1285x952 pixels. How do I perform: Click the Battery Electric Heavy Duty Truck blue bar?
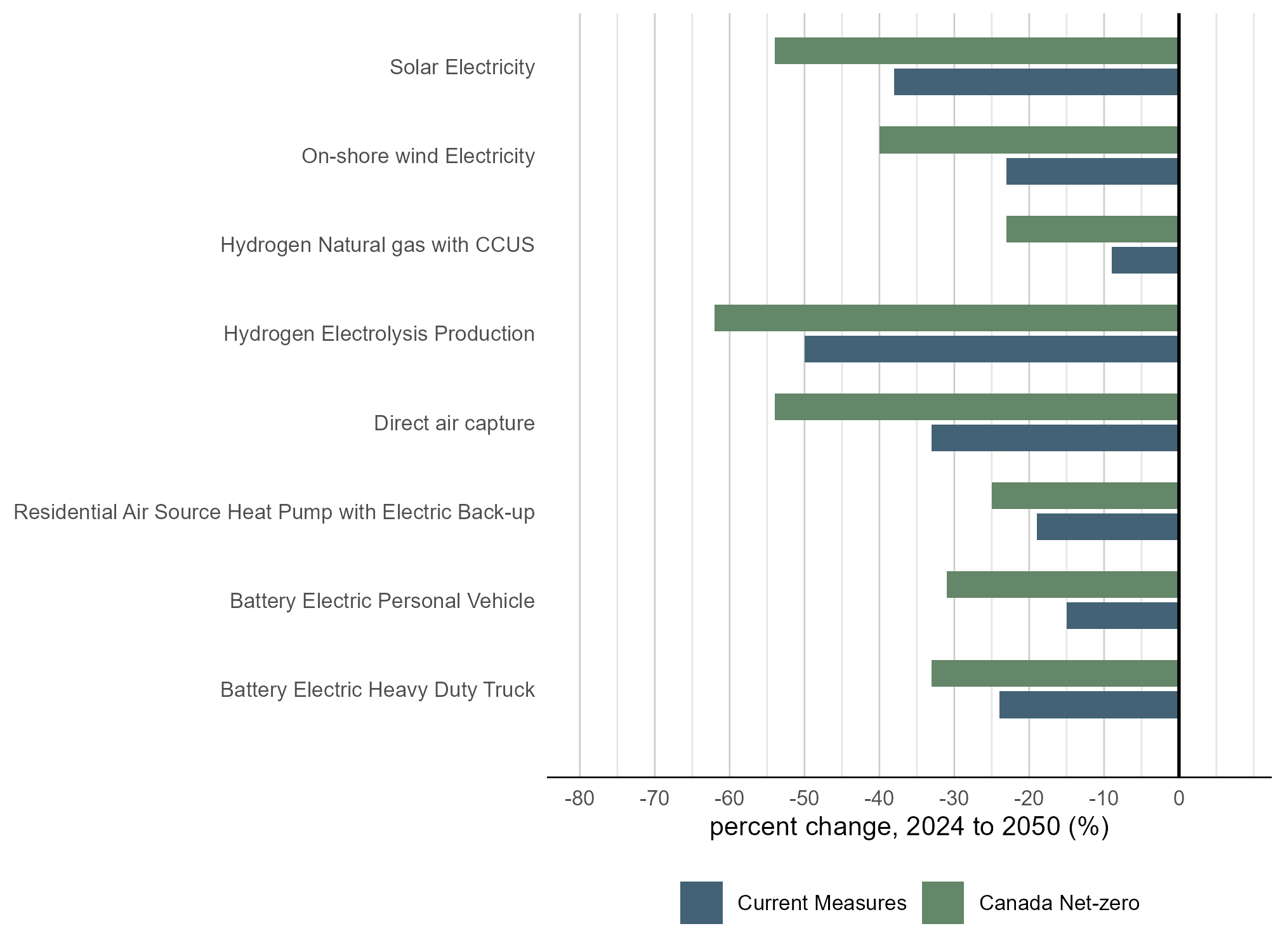click(x=1088, y=704)
